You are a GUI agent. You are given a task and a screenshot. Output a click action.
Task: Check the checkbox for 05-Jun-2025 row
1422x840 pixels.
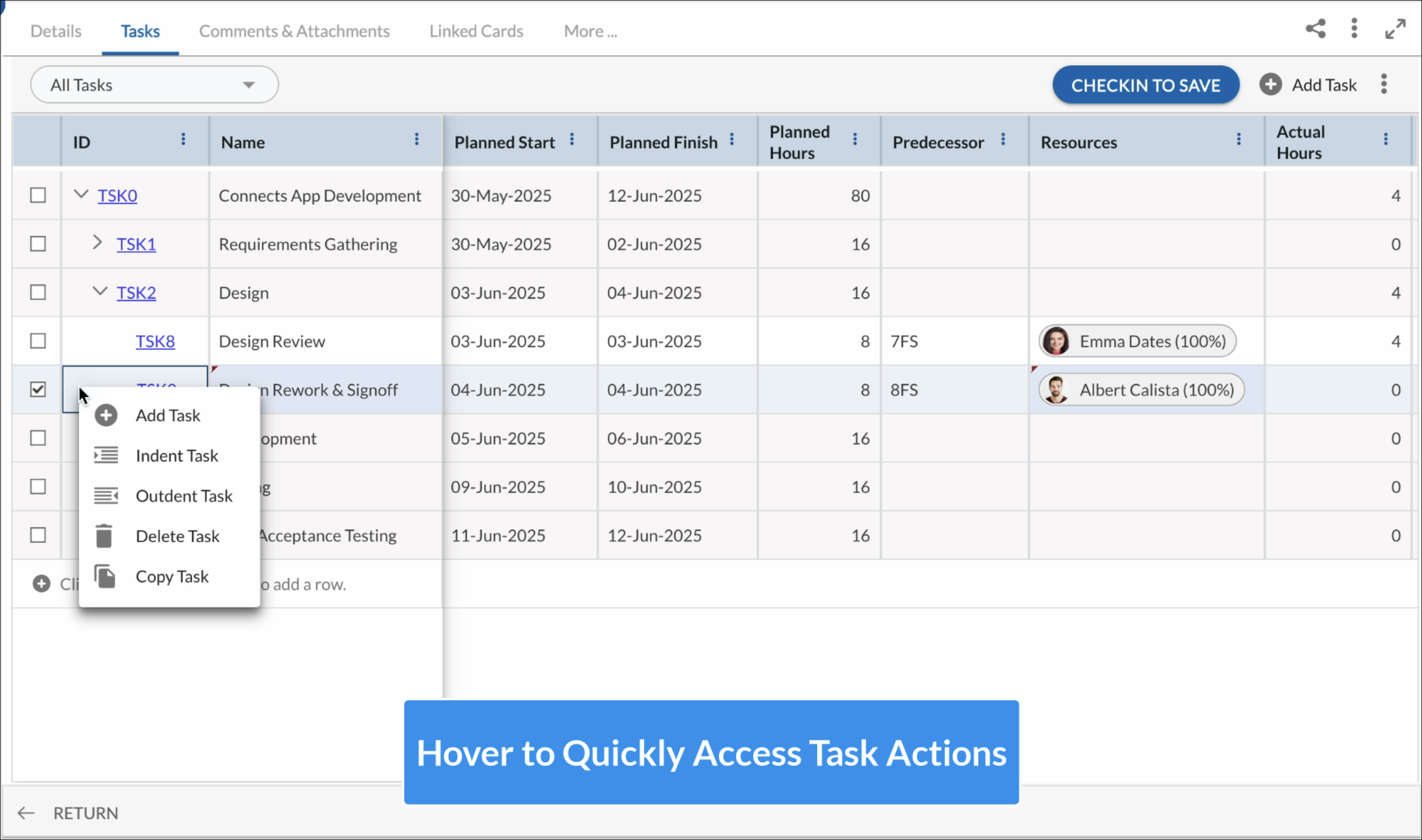click(38, 438)
